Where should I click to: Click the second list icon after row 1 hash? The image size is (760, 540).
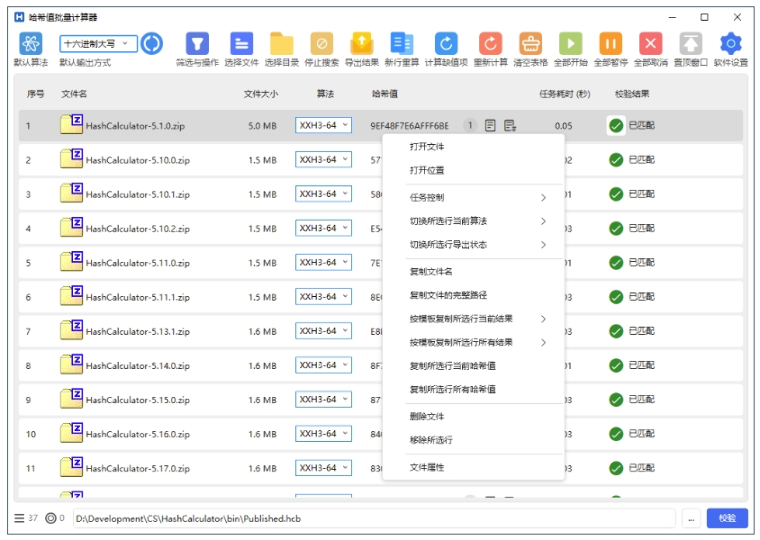point(510,126)
